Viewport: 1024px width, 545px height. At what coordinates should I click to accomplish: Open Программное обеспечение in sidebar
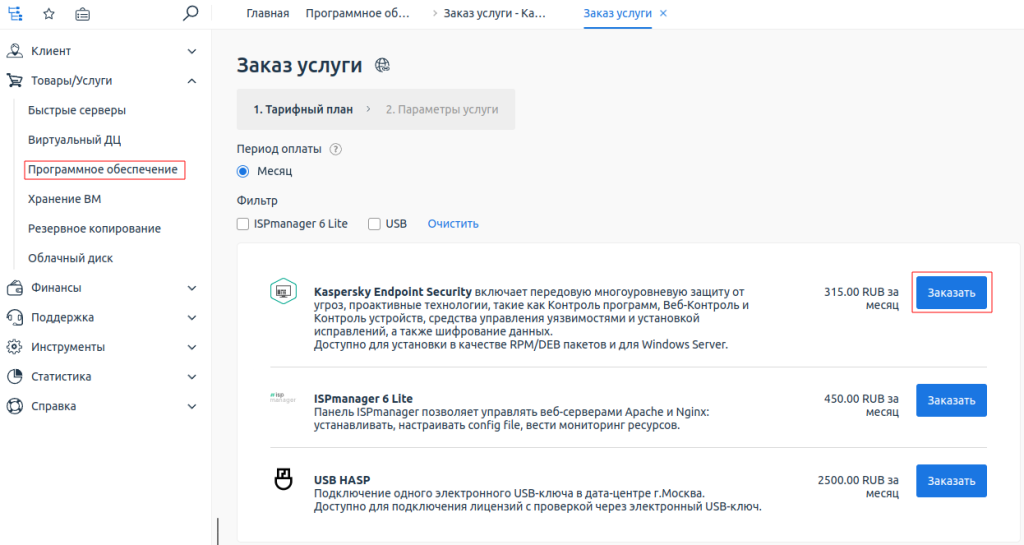[x=103, y=170]
